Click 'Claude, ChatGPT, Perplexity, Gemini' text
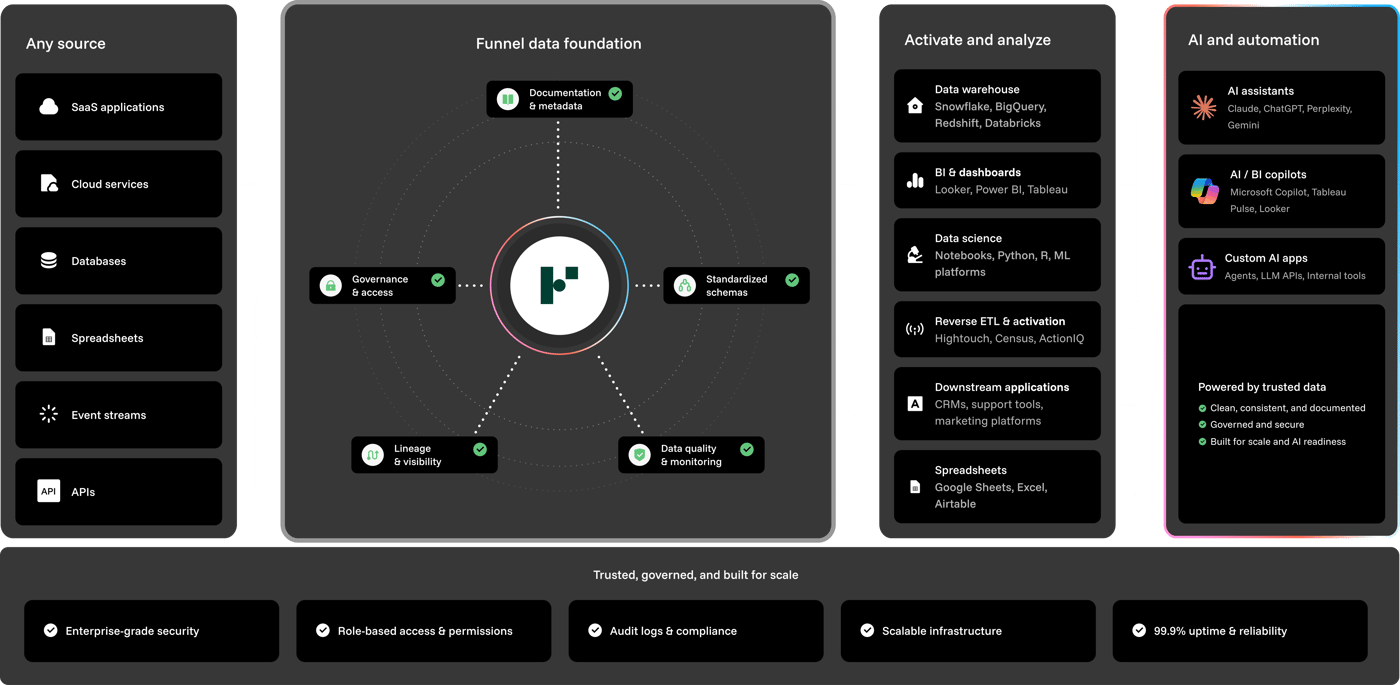 (x=1290, y=117)
